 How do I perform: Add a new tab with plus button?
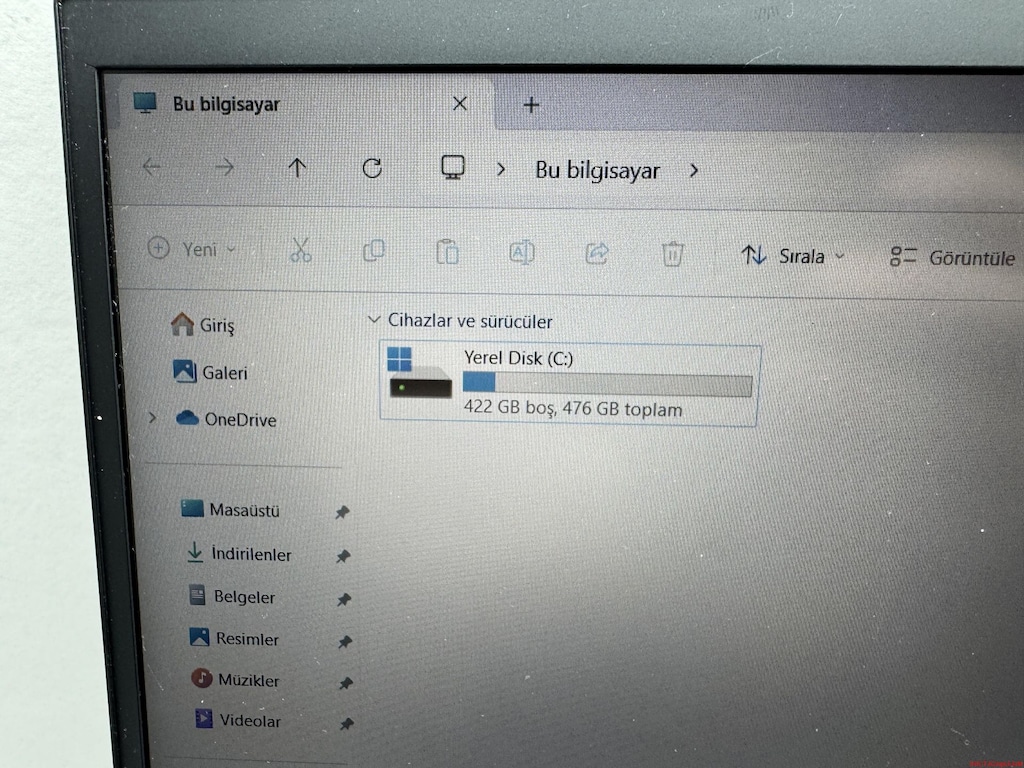point(531,104)
